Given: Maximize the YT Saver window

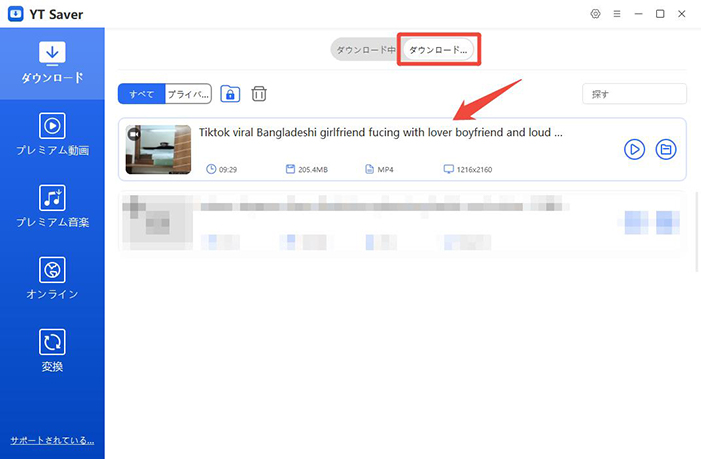Looking at the screenshot, I should coord(660,14).
